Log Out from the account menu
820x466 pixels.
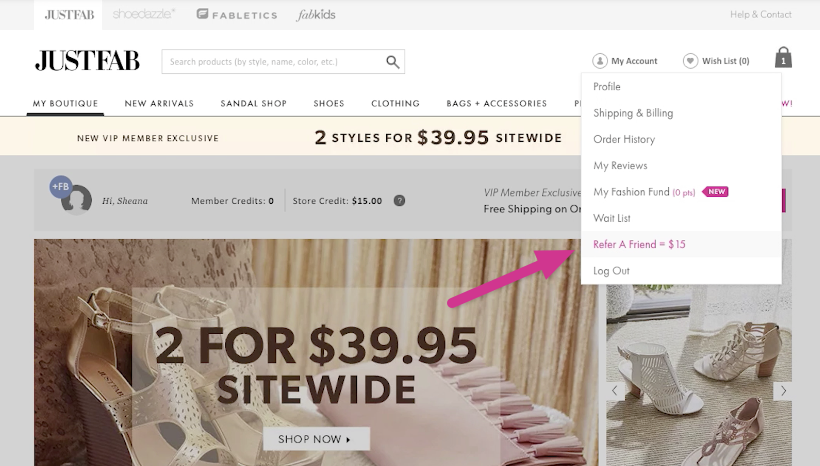611,271
